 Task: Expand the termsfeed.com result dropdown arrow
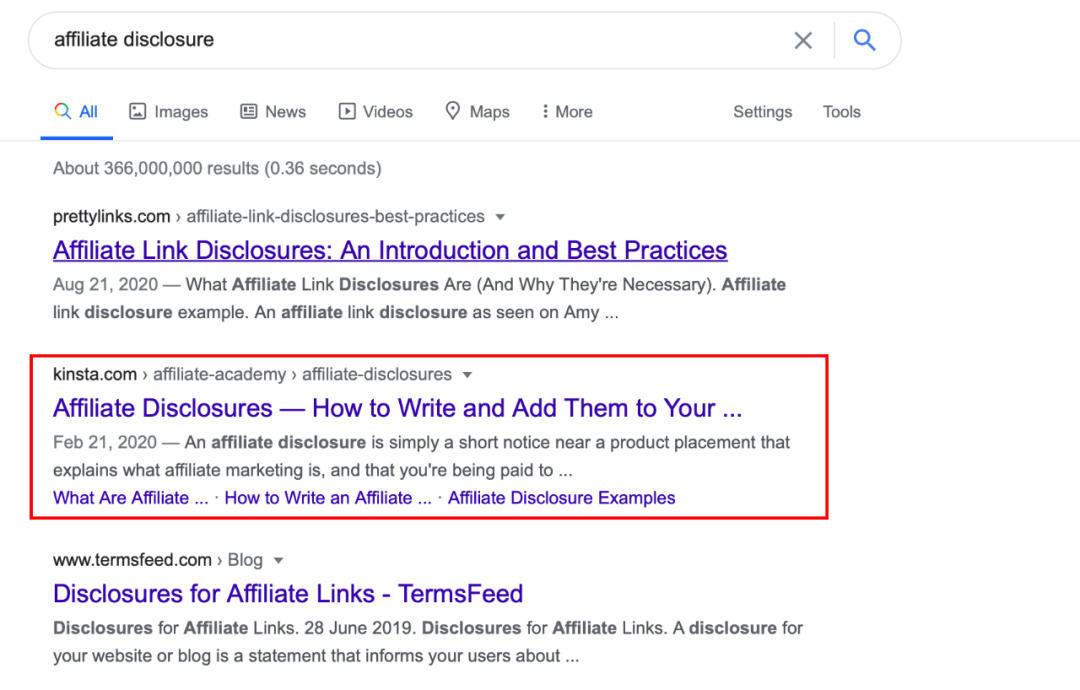tap(279, 561)
